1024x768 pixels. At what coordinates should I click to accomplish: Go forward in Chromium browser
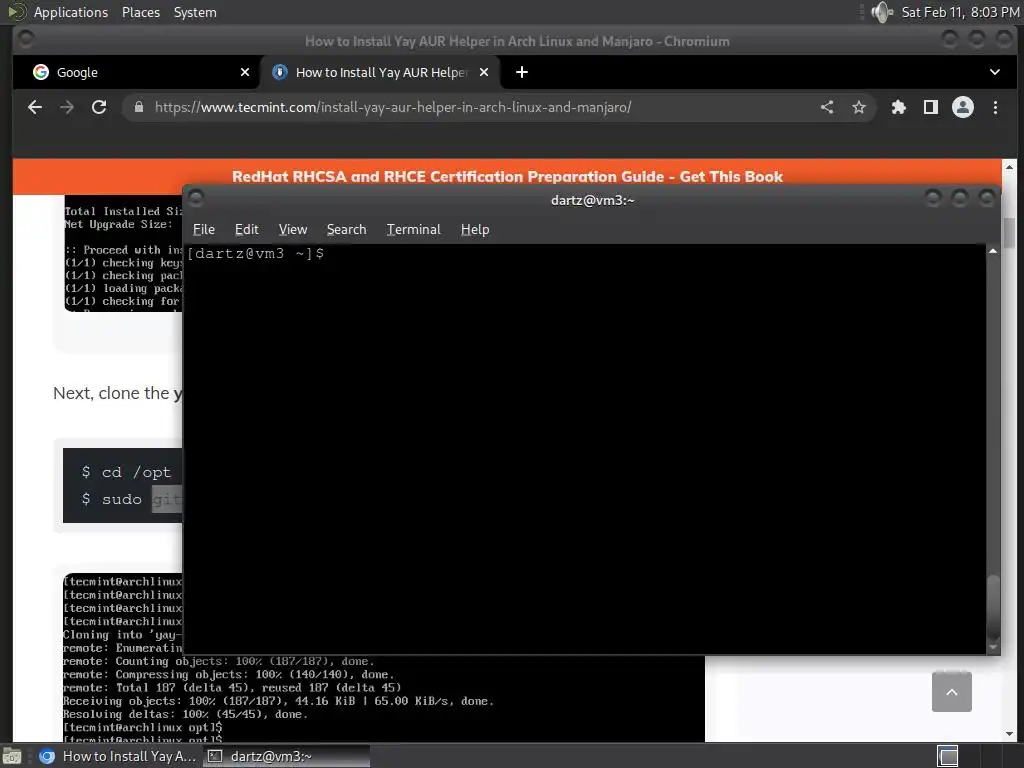pos(67,107)
